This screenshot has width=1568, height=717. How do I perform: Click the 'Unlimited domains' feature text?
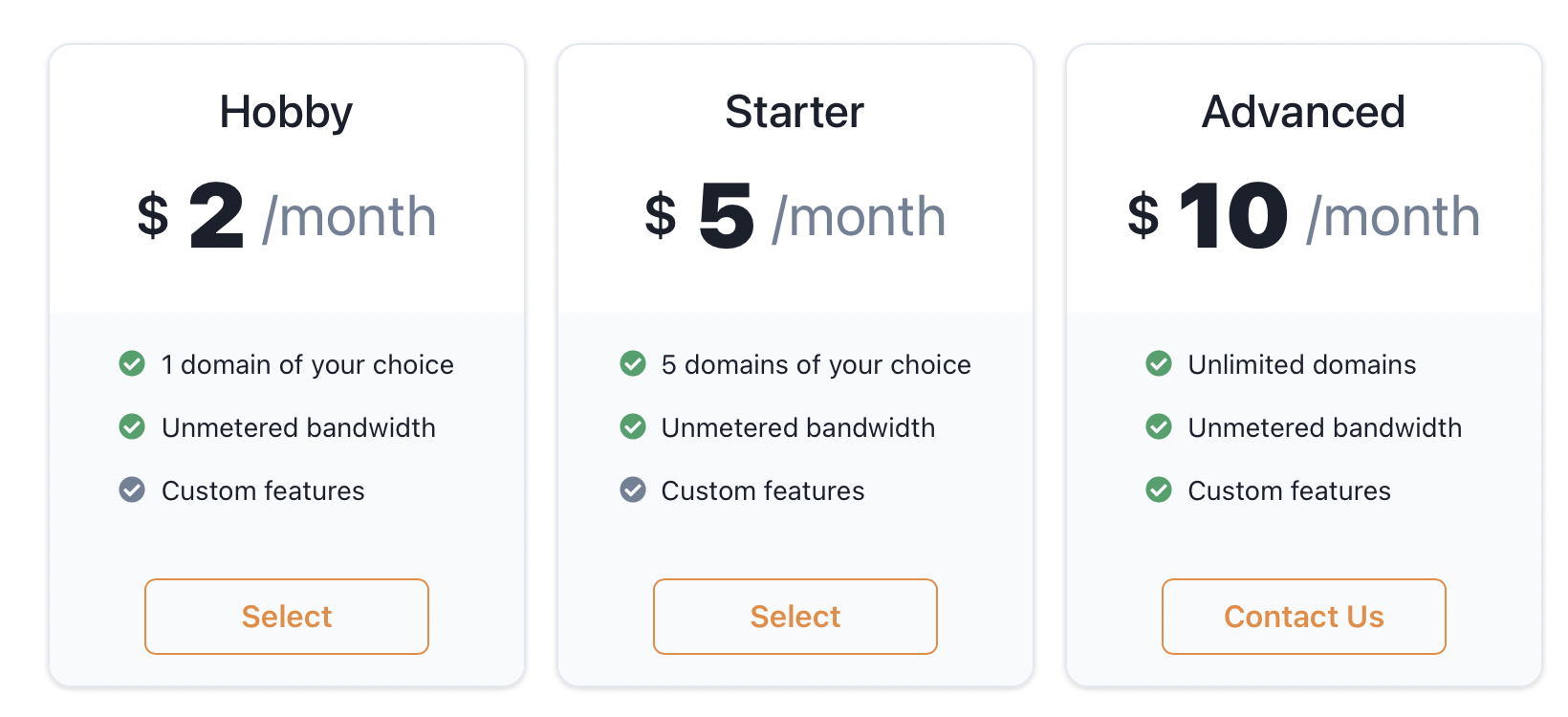click(x=1302, y=364)
